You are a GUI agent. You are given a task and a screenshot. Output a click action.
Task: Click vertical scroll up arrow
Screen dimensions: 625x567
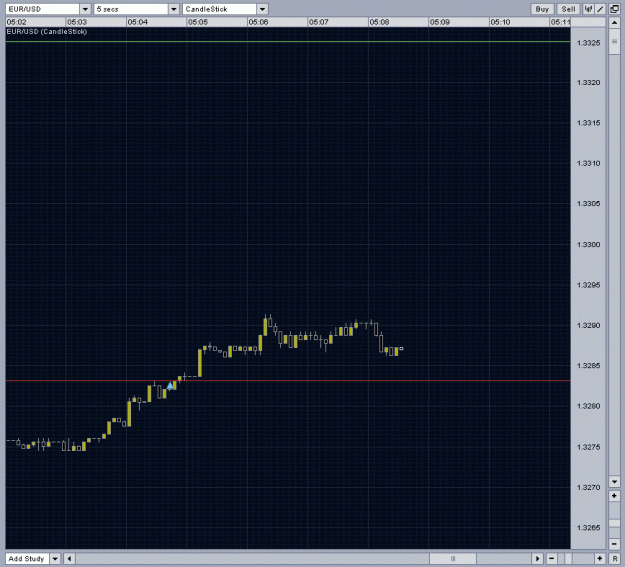click(614, 23)
